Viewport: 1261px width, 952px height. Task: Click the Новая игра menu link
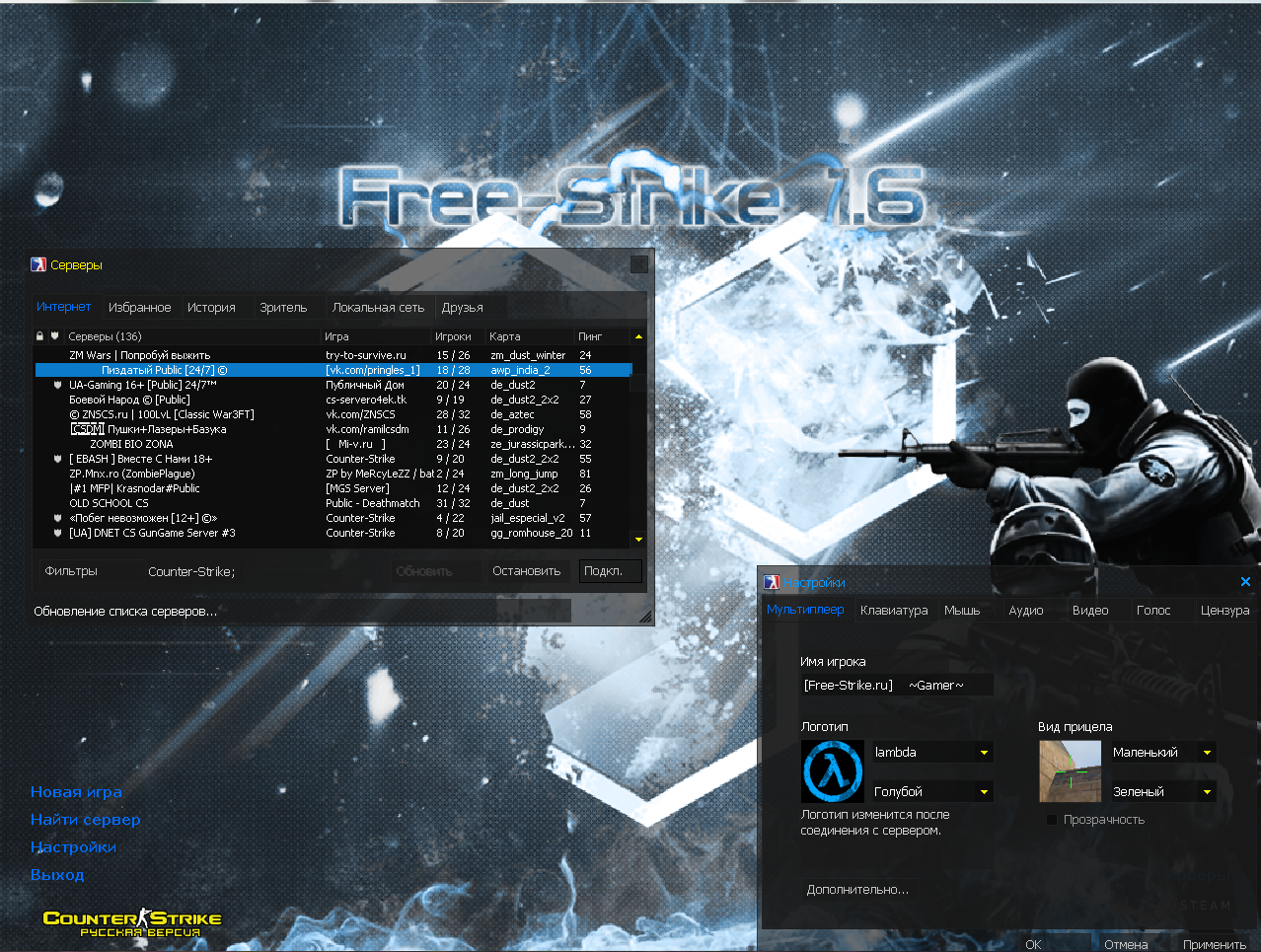point(76,792)
